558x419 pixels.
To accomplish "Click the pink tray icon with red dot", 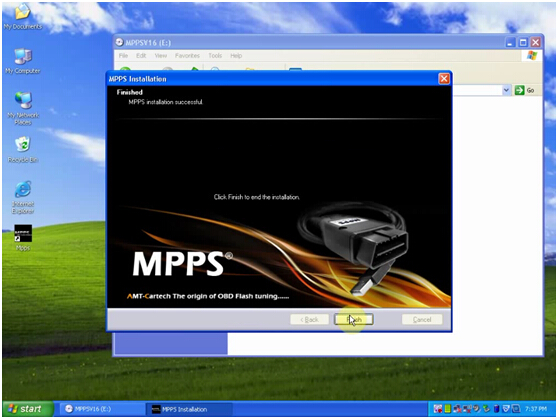I will (x=438, y=409).
